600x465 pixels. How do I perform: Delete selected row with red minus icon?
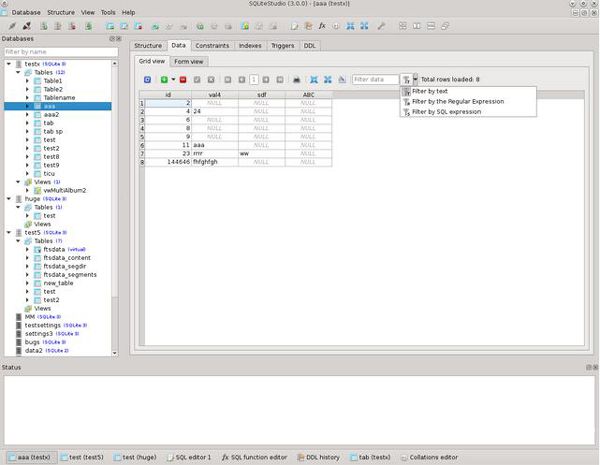point(183,80)
